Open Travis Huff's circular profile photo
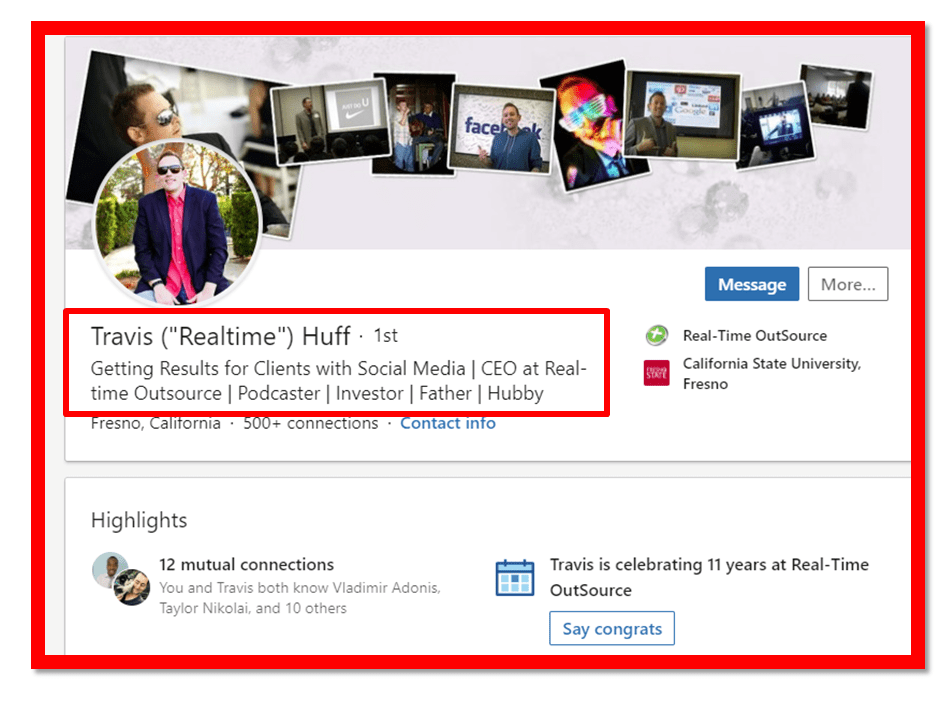The image size is (948, 705). coord(177,222)
